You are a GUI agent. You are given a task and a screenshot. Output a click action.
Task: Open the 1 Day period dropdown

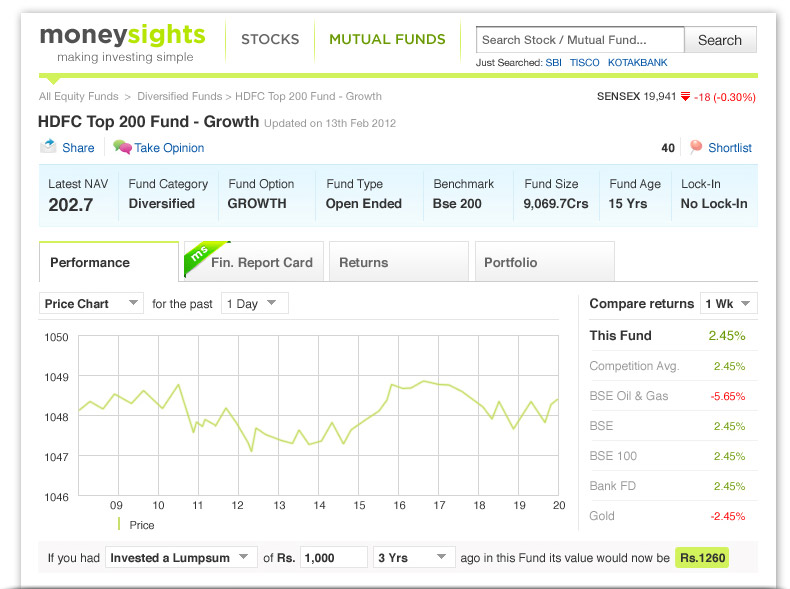(254, 303)
